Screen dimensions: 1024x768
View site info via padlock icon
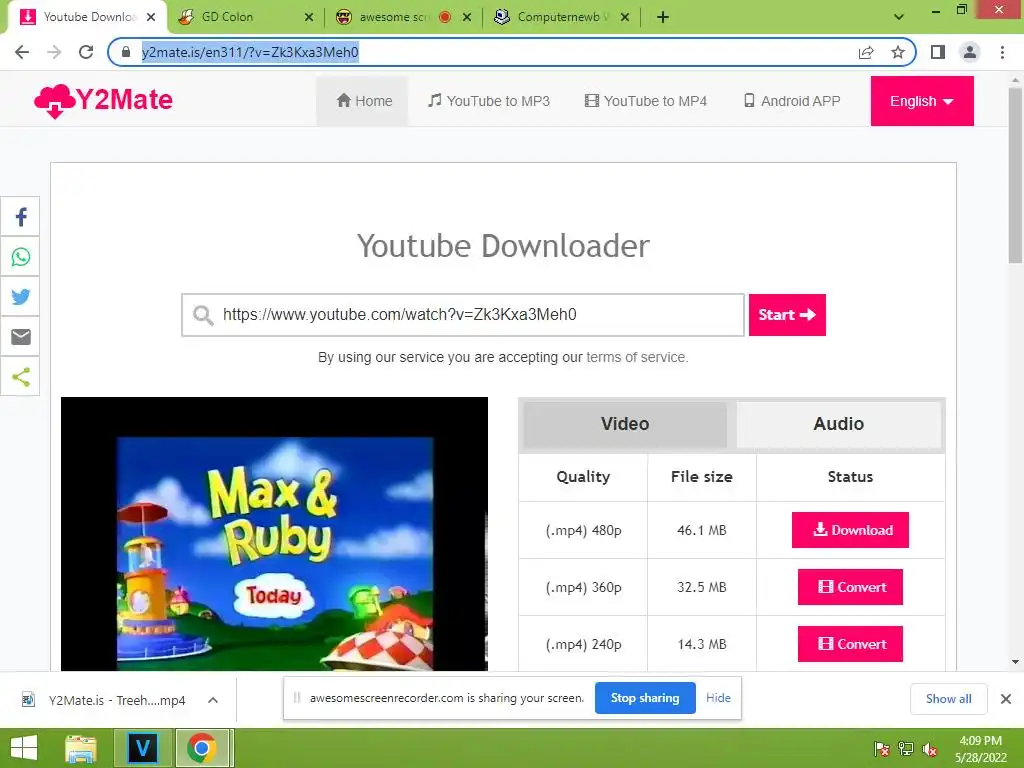click(126, 52)
